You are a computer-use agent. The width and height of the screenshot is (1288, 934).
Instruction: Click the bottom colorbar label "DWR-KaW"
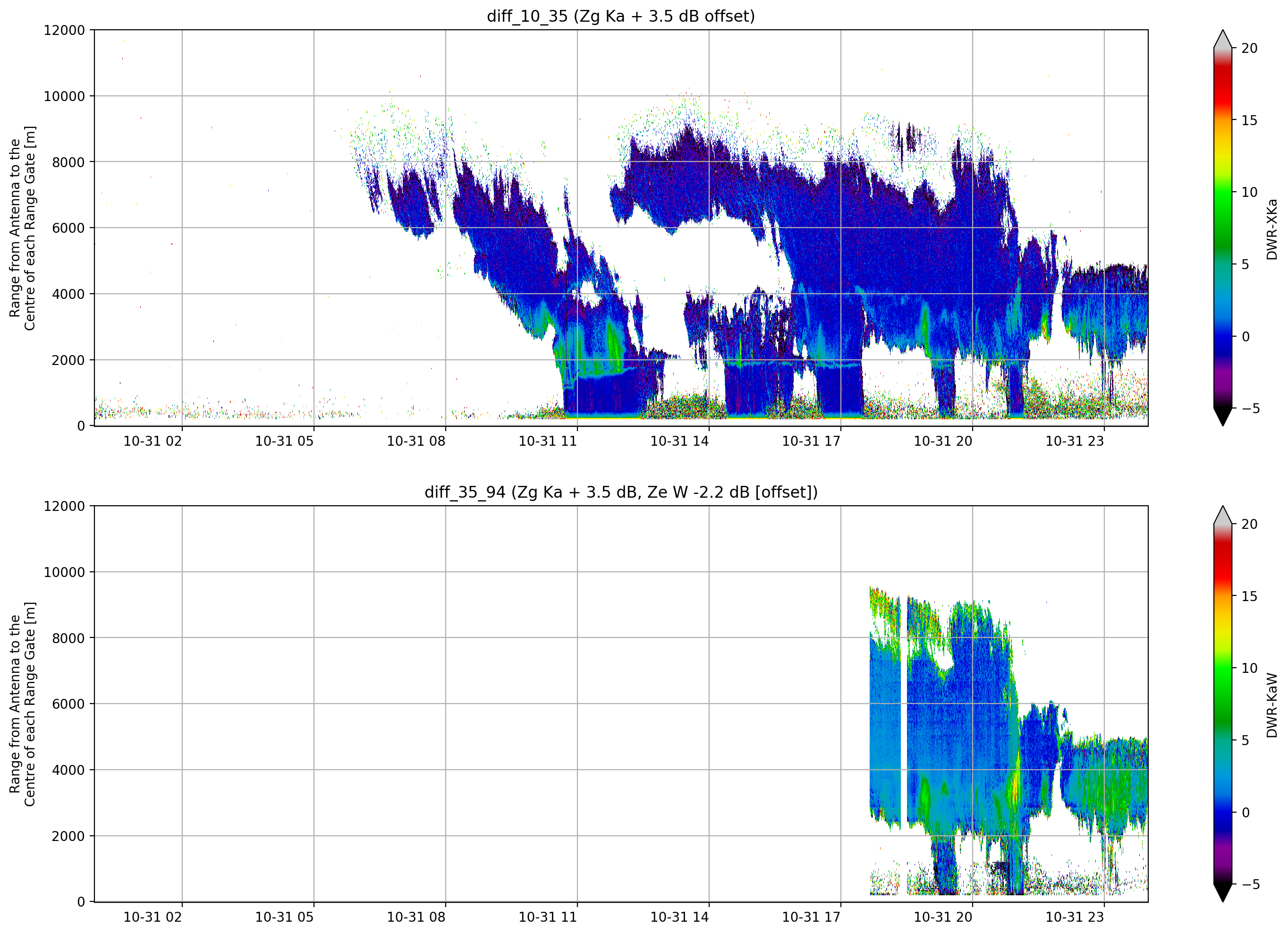(x=1271, y=705)
